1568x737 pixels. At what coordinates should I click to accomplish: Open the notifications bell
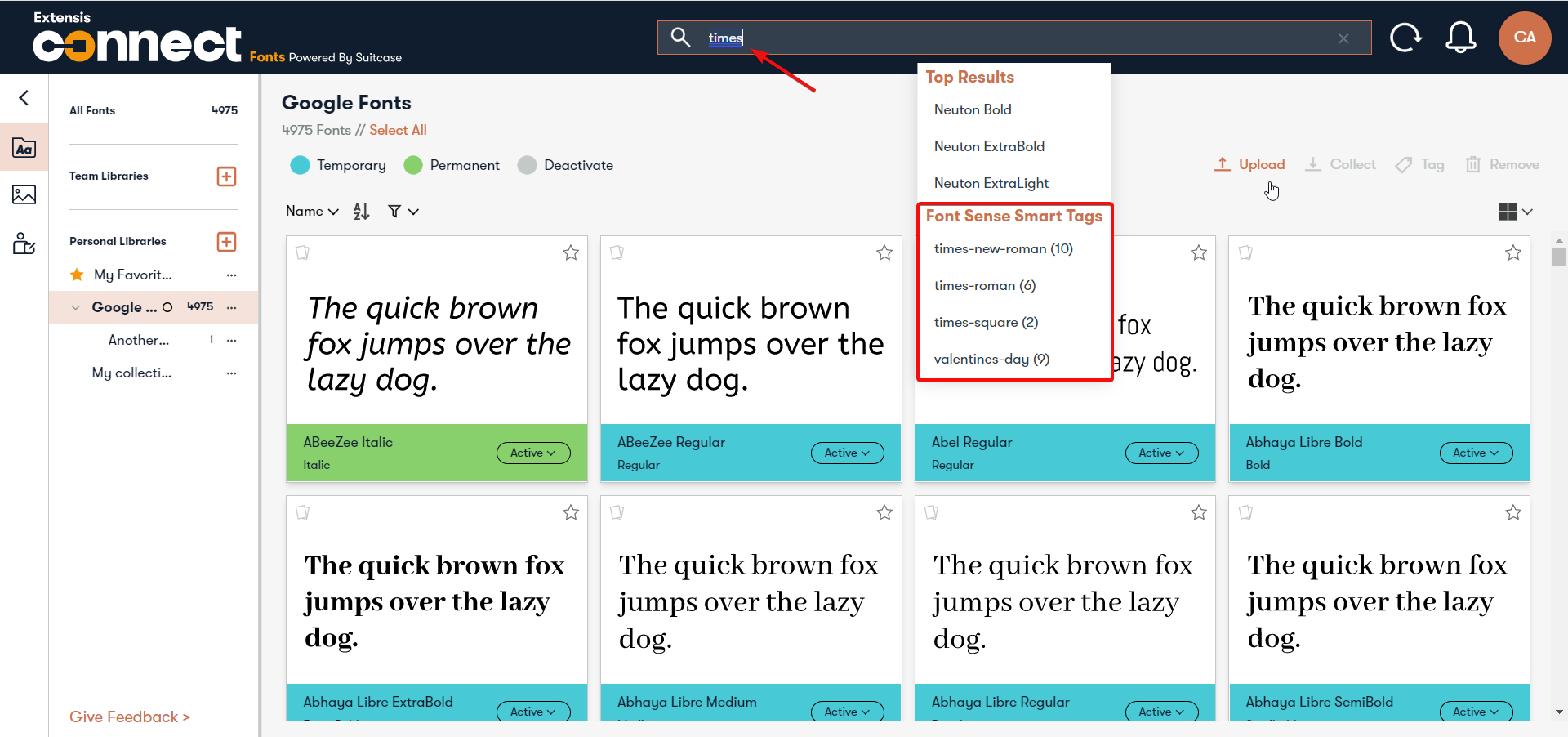(1461, 38)
